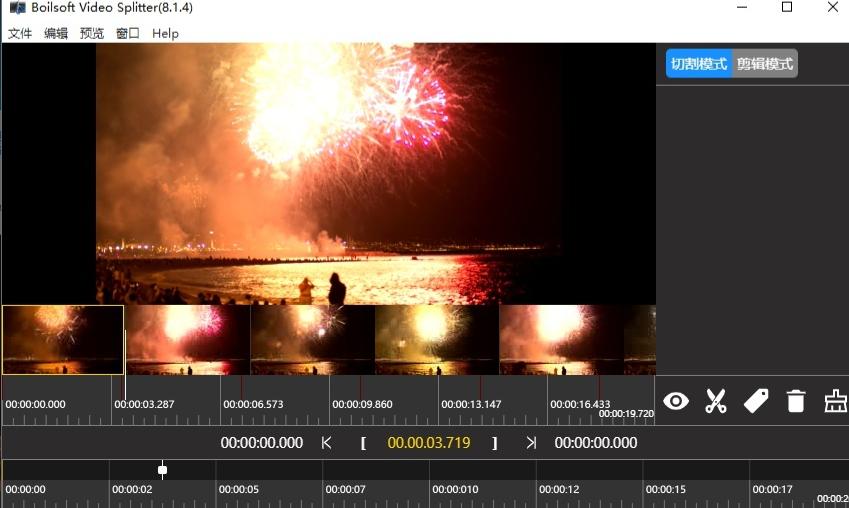Set start point with left bracket
Viewport: 849px width, 508px height.
coord(363,443)
